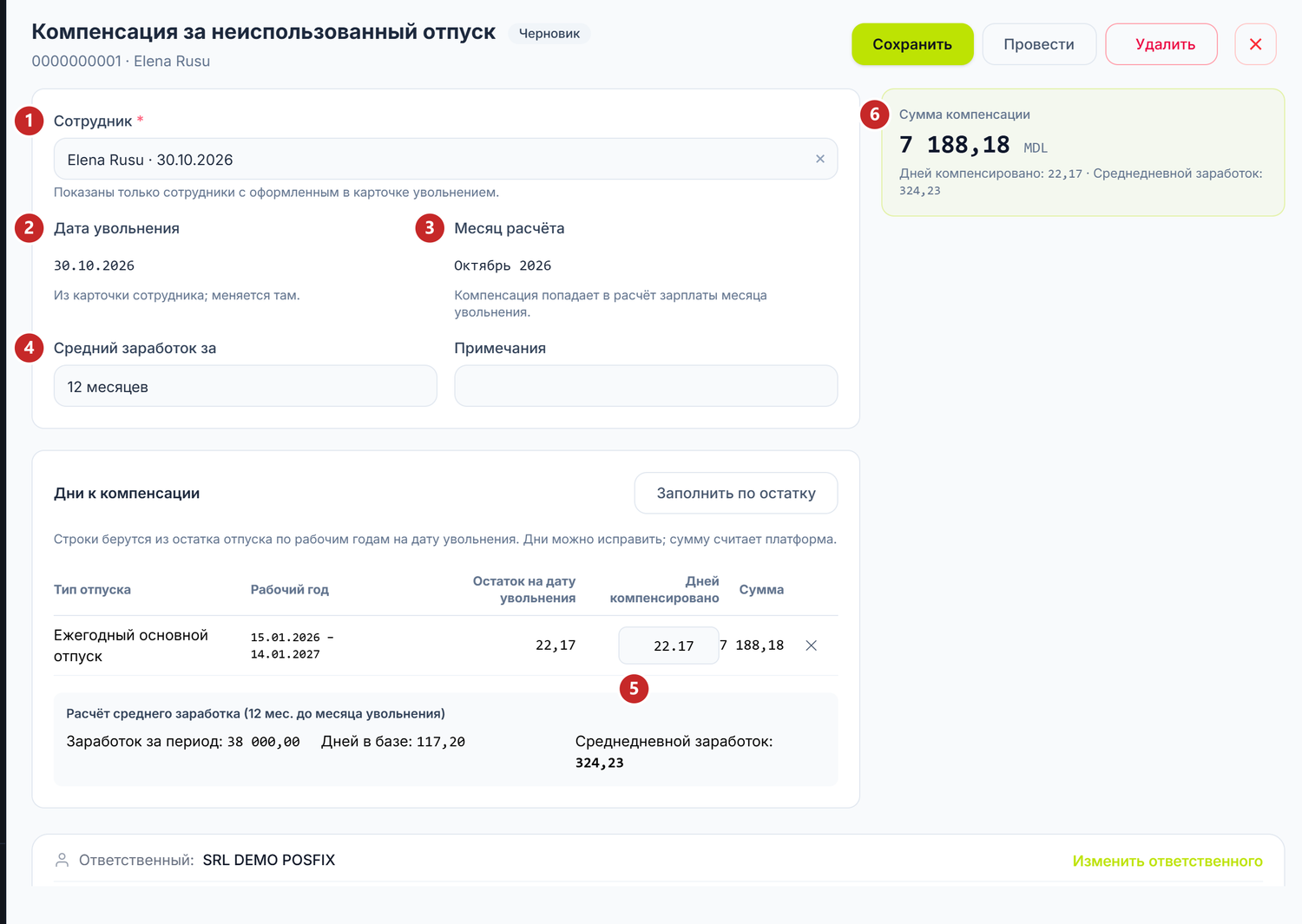
Task: Click Заполнить по остатку button
Action: click(x=736, y=493)
